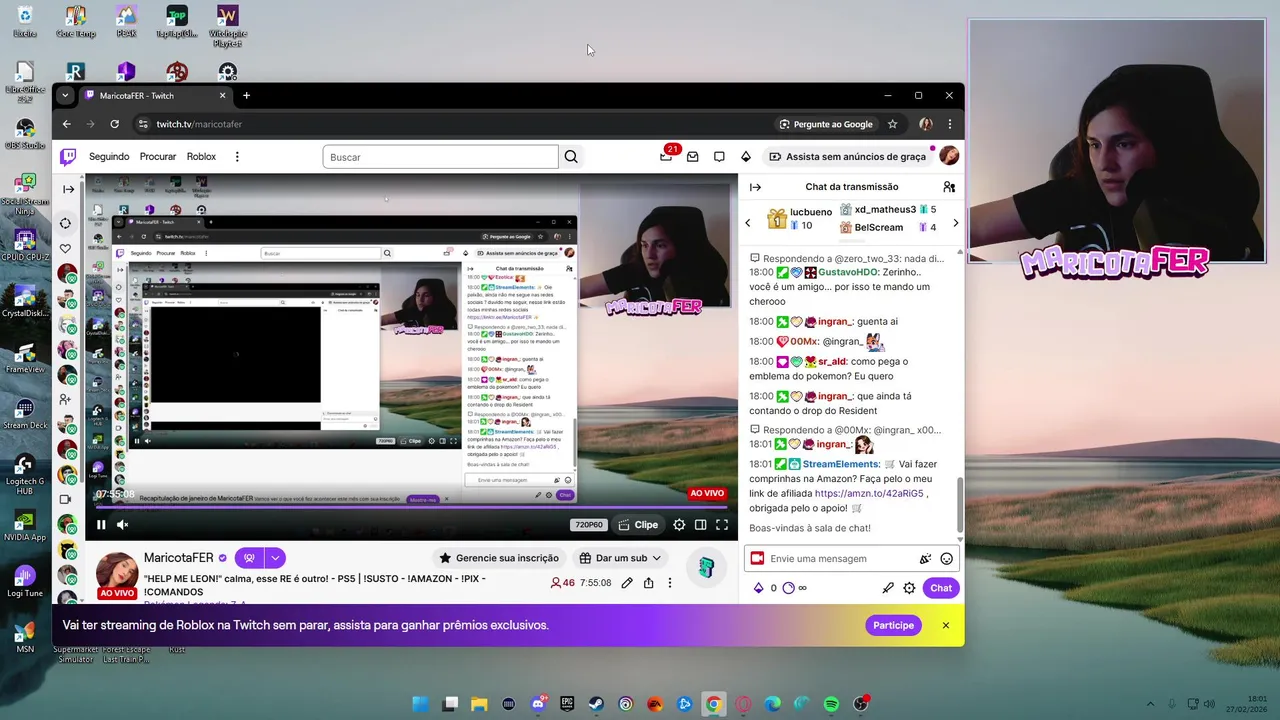Click the AO VIVO indicator on the player
Screen dimensions: 1280x720
(707, 493)
